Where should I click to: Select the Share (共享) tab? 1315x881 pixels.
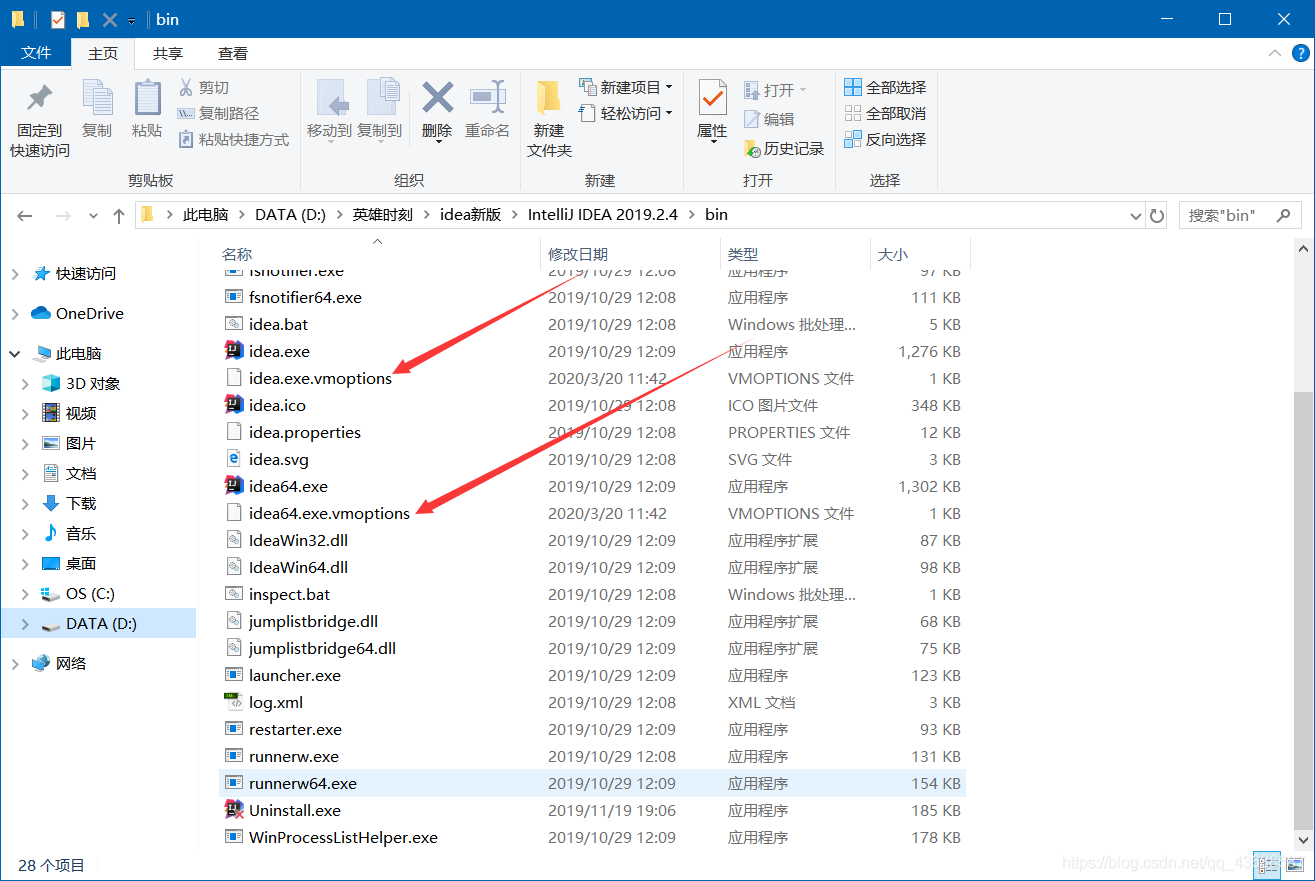168,53
